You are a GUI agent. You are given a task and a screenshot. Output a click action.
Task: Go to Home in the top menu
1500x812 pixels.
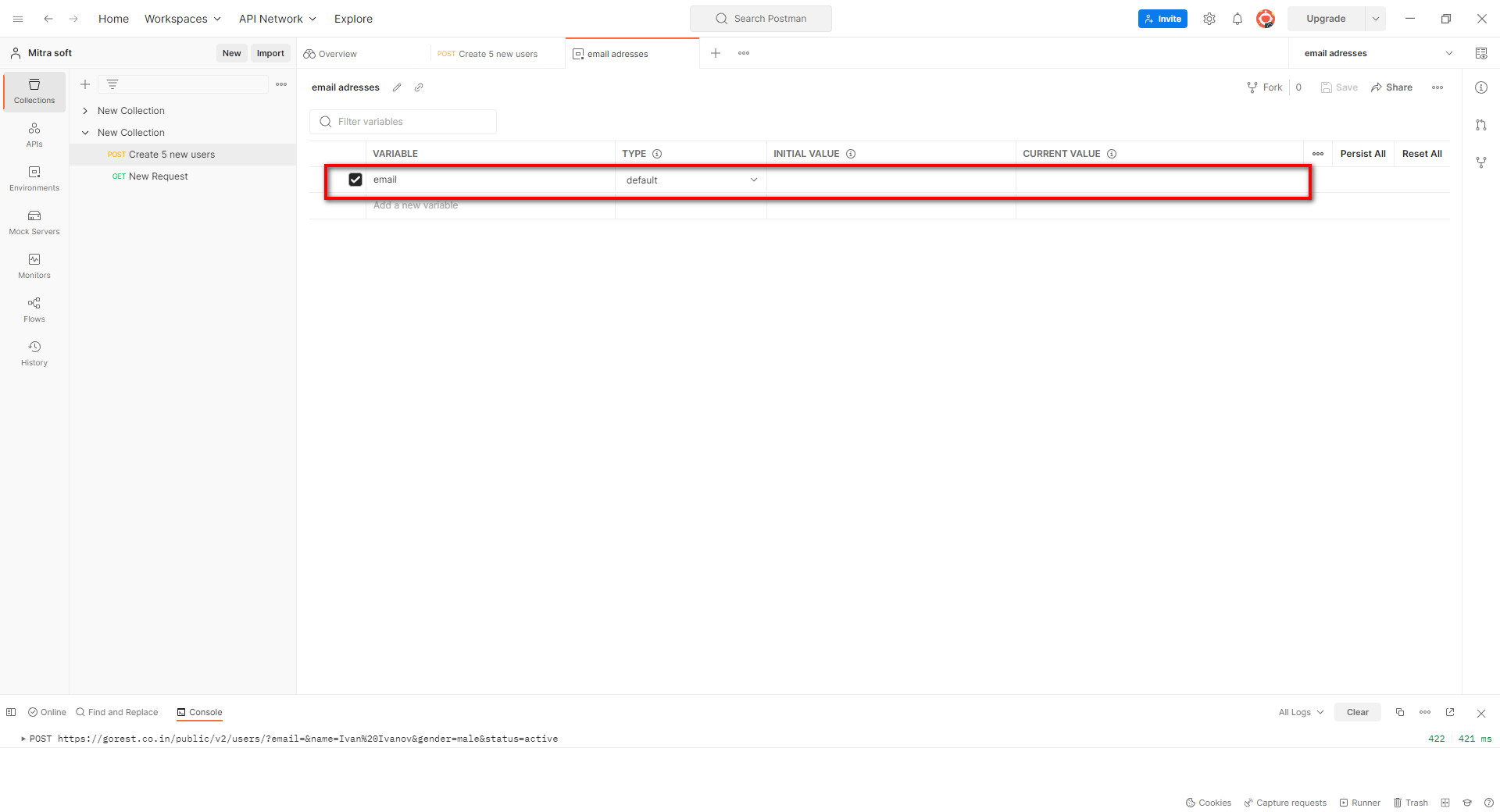click(113, 19)
